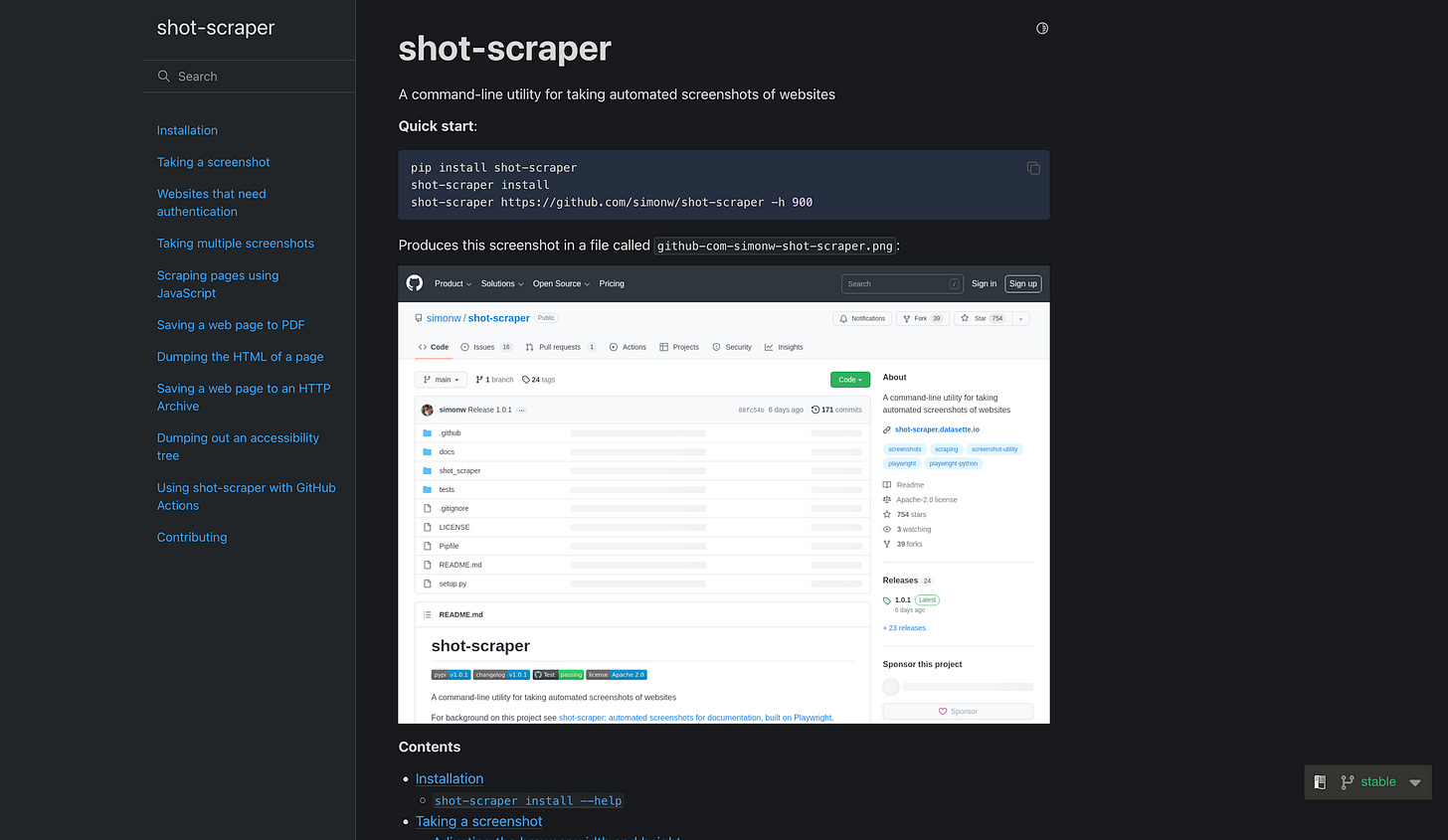The image size is (1448, 840).
Task: Copy the quick start code block
Action: [x=1033, y=168]
